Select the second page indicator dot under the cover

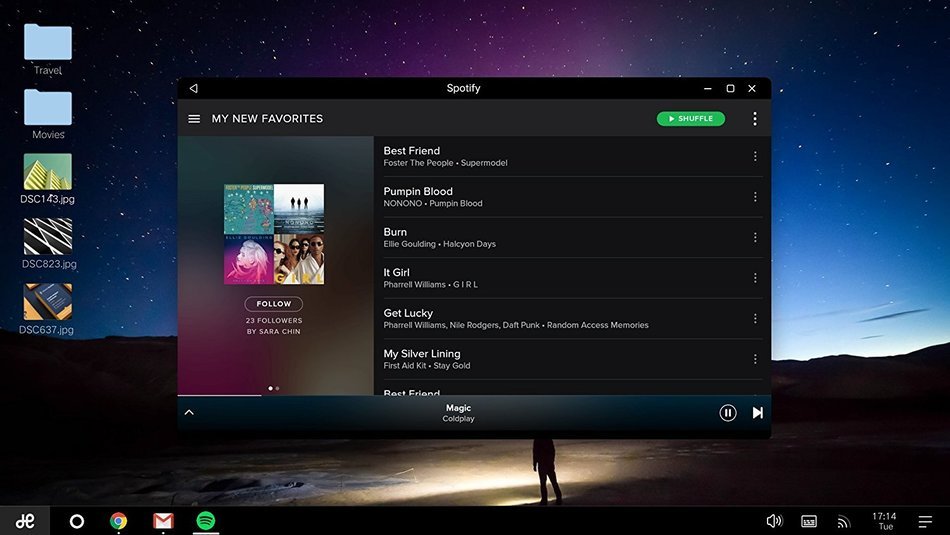point(277,388)
